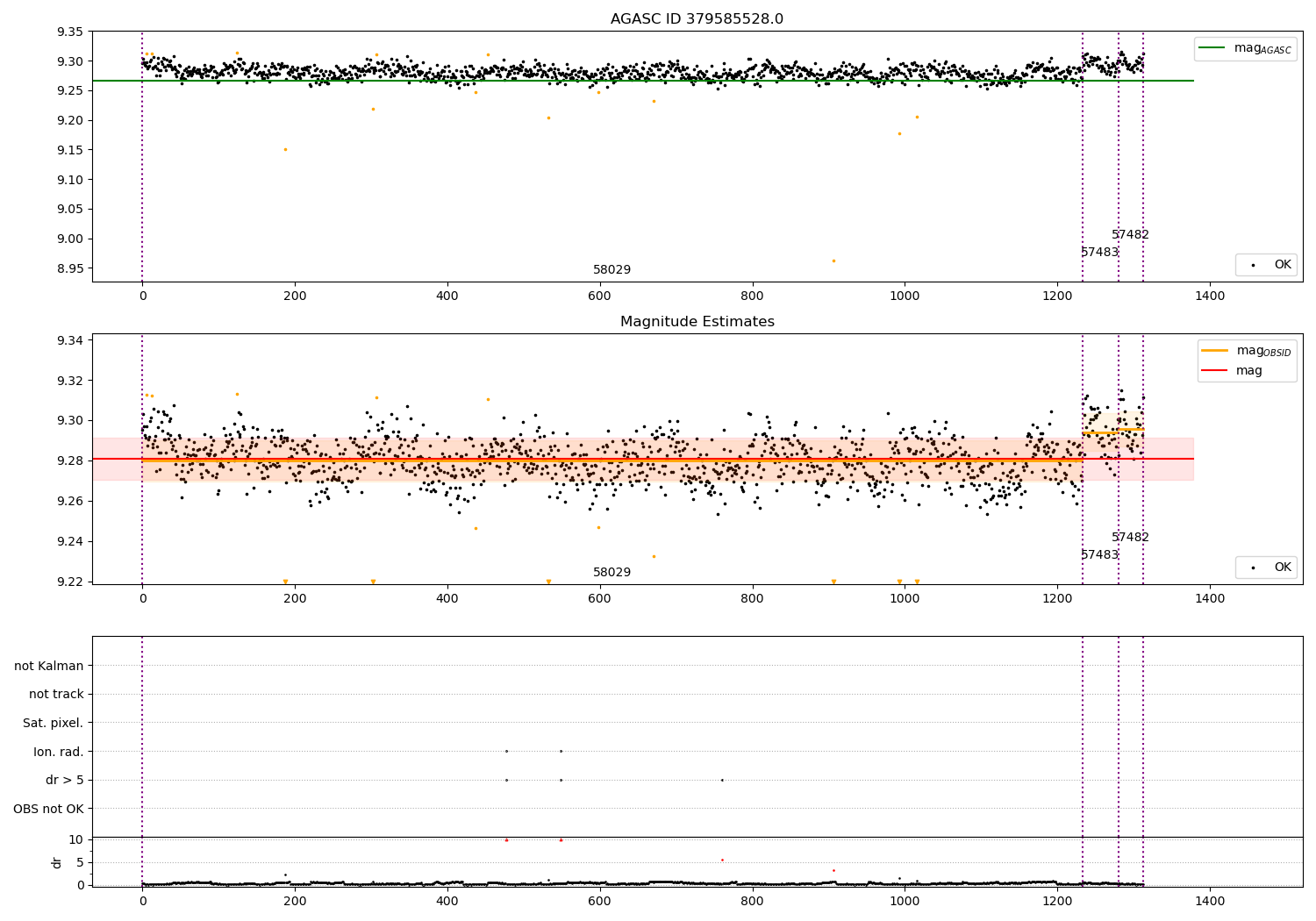Click the 9.15 y-tick on the top plot
This screenshot has height=921, width=1316.
pos(69,150)
